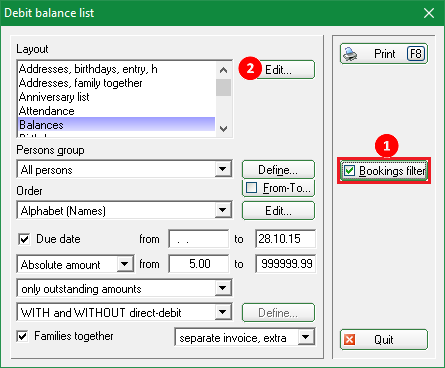Open the WITH and WITHOUT direct-debit dropdown
The image size is (445, 368).
[223, 312]
